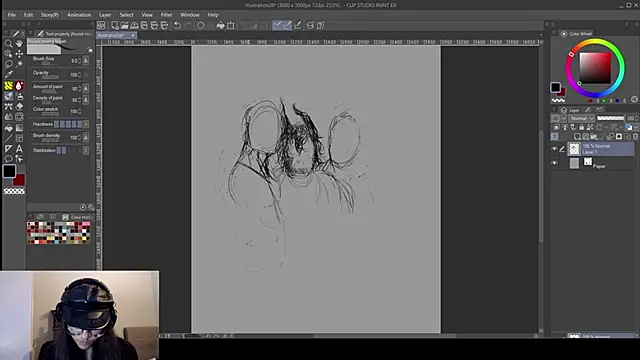Viewport: 640px width, 360px height.
Task: Toggle Brush density dynamics button
Action: (x=86, y=138)
